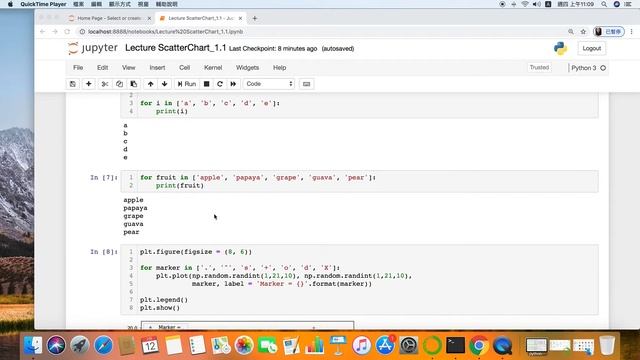Click zoom magnifier in address bar

pos(571,31)
